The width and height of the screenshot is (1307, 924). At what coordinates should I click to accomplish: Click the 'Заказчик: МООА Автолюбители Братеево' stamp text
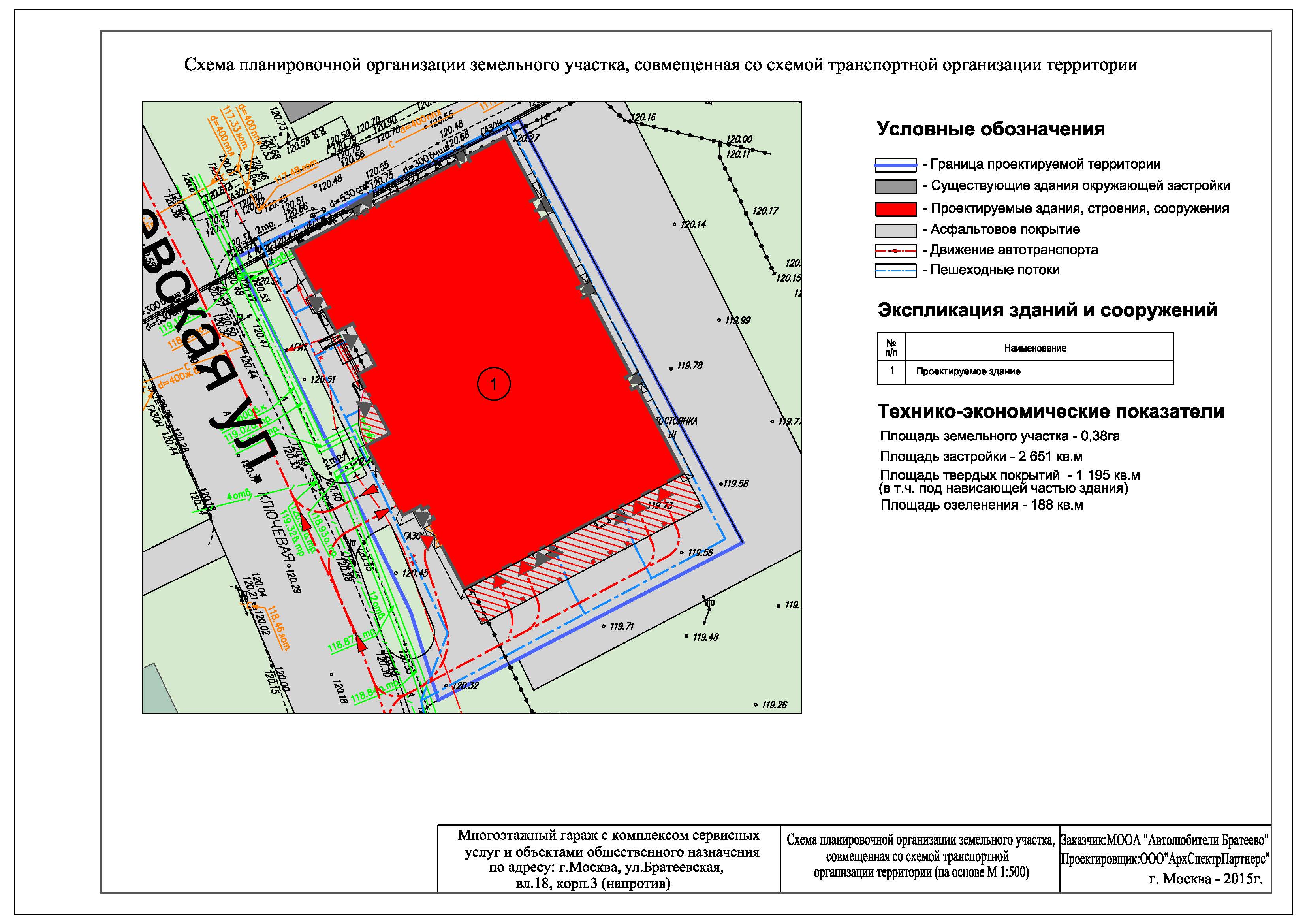(x=1165, y=840)
